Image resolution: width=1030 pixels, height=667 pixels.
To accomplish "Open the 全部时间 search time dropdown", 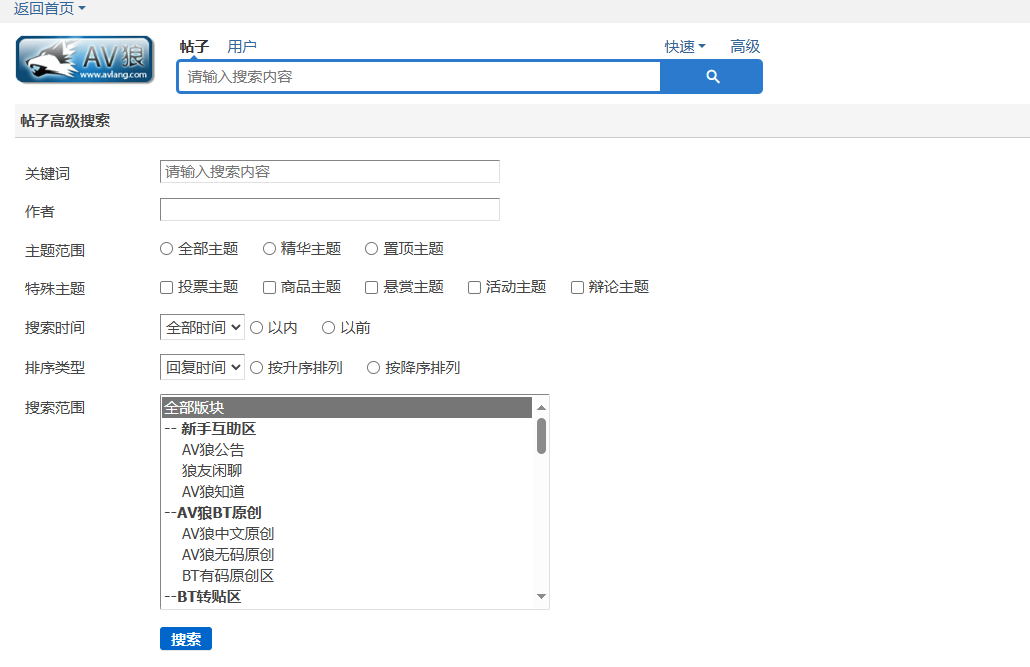I will pyautogui.click(x=202, y=327).
